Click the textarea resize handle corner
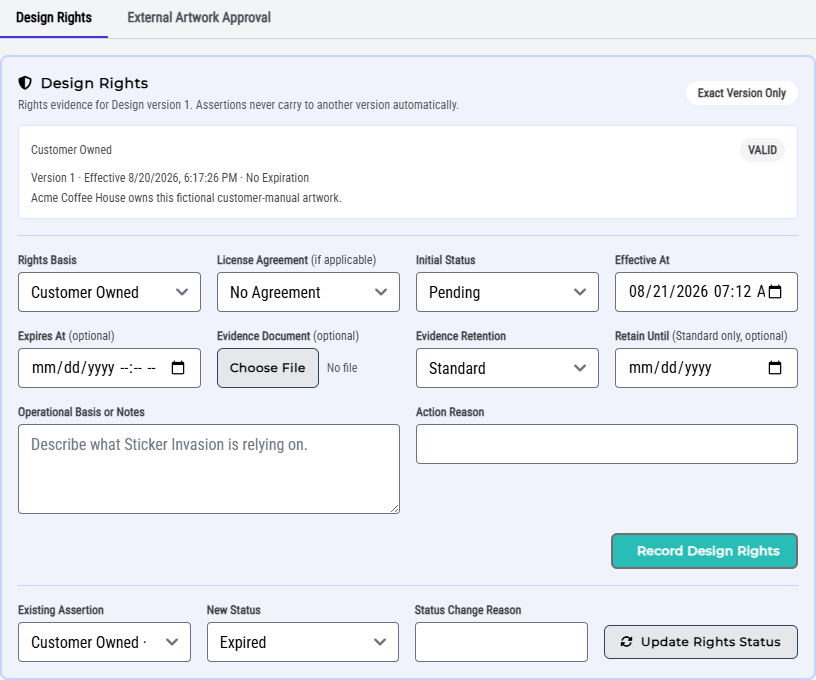 pyautogui.click(x=395, y=509)
